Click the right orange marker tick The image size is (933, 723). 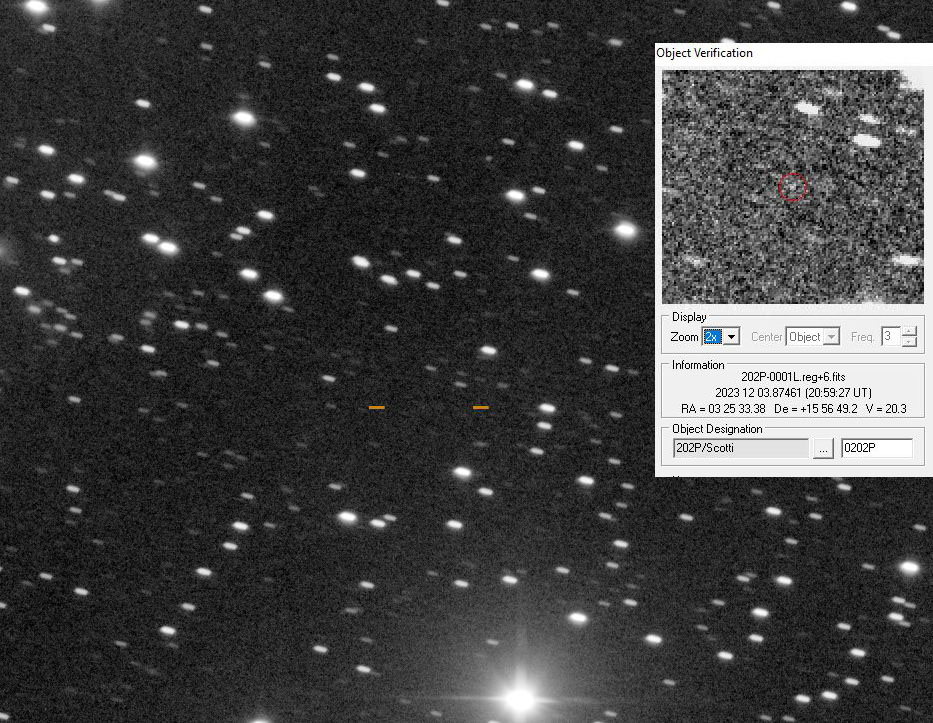pyautogui.click(x=481, y=408)
